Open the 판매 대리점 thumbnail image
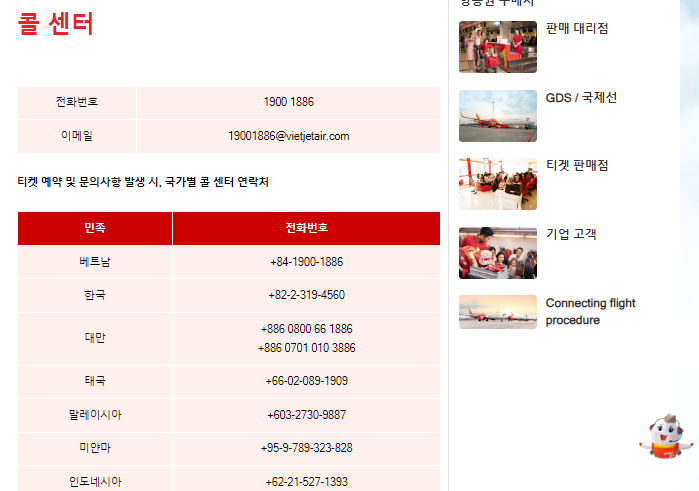The height and width of the screenshot is (491, 699). (x=498, y=47)
